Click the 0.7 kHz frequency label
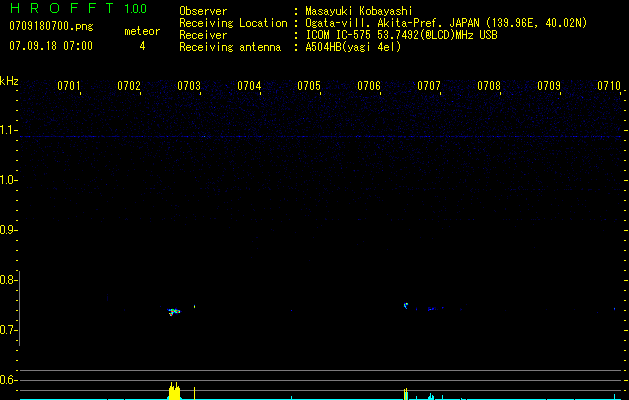629x400 pixels. (8, 330)
